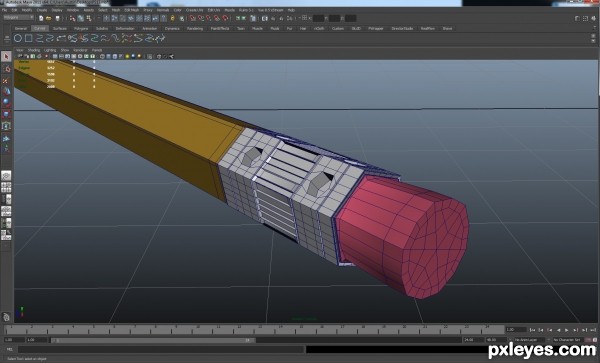This screenshot has width=600, height=363.
Task: Toggle Isolate Select in panel toolbar
Action: (x=150, y=56)
